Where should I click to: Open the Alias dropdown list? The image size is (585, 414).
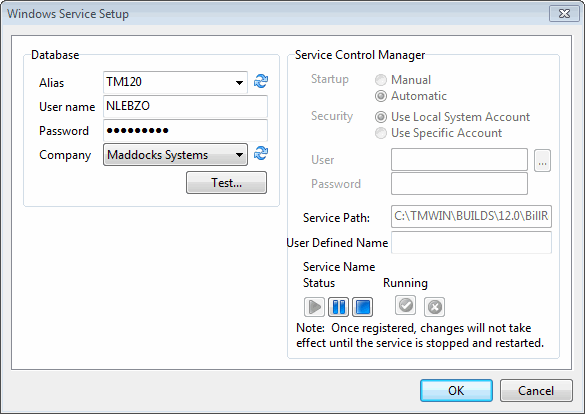click(x=239, y=82)
